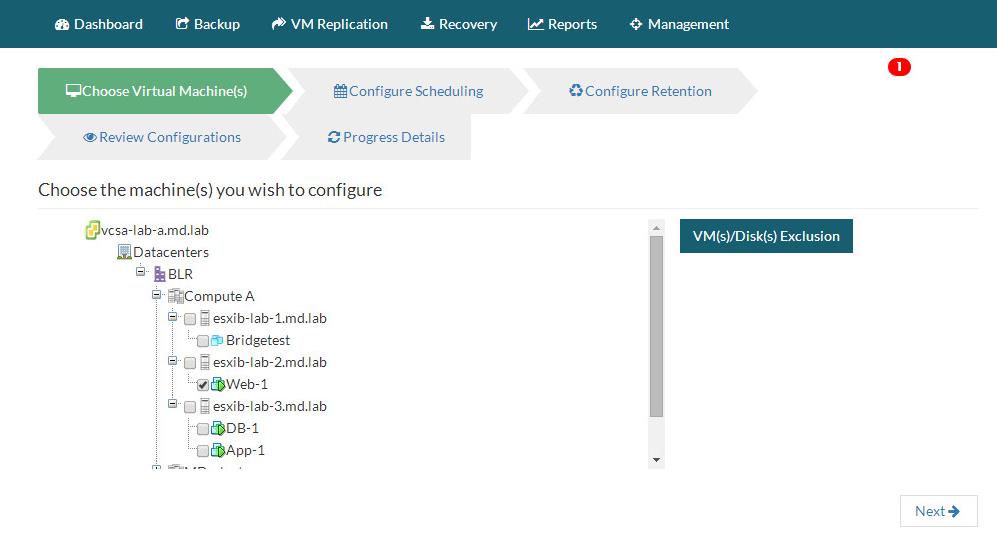Image resolution: width=997 pixels, height=533 pixels.
Task: Tick the esxib-lab-1.md.lab host checkbox
Action: 190,319
